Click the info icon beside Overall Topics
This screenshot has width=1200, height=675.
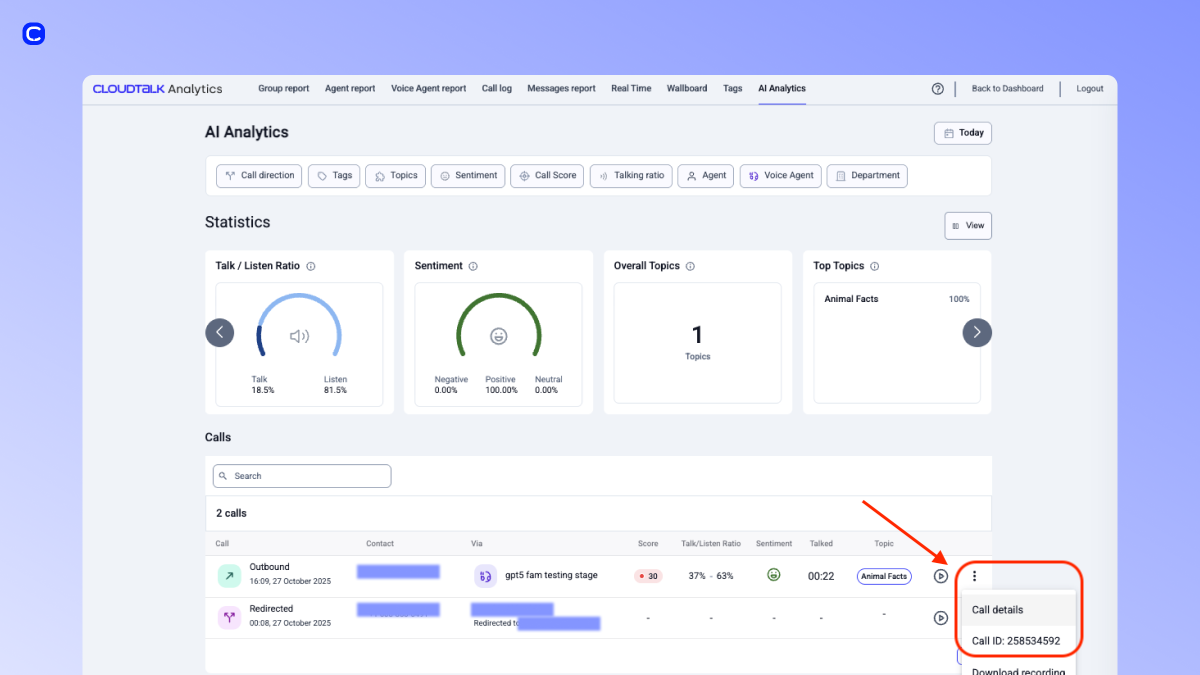click(690, 266)
